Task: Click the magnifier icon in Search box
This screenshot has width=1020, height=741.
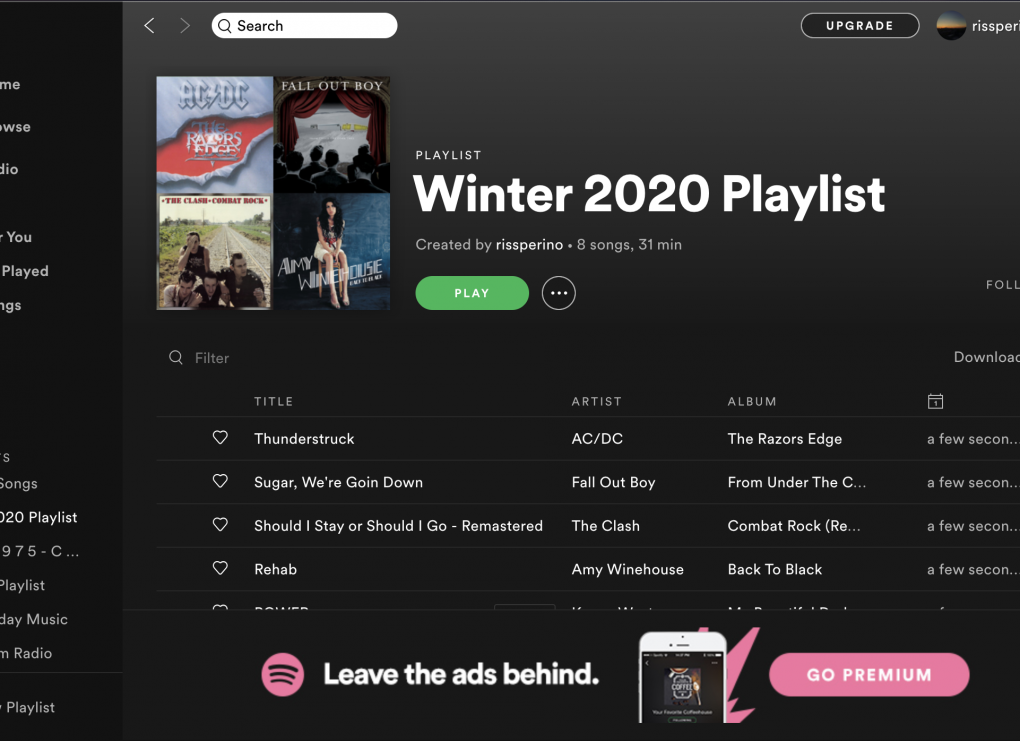Action: [x=224, y=26]
